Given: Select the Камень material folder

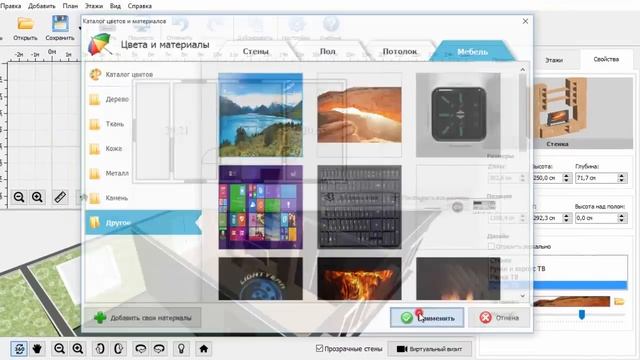Looking at the screenshot, I should [109, 198].
